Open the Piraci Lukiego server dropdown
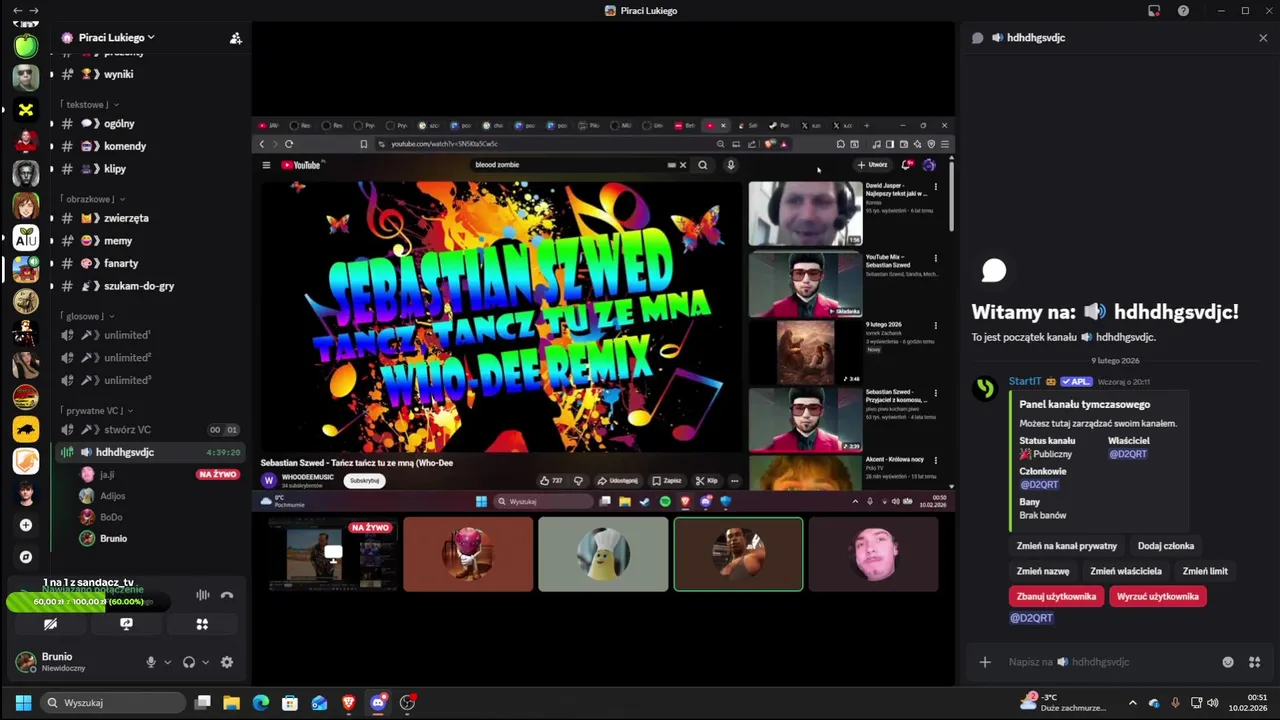The image size is (1280, 720). click(x=116, y=38)
